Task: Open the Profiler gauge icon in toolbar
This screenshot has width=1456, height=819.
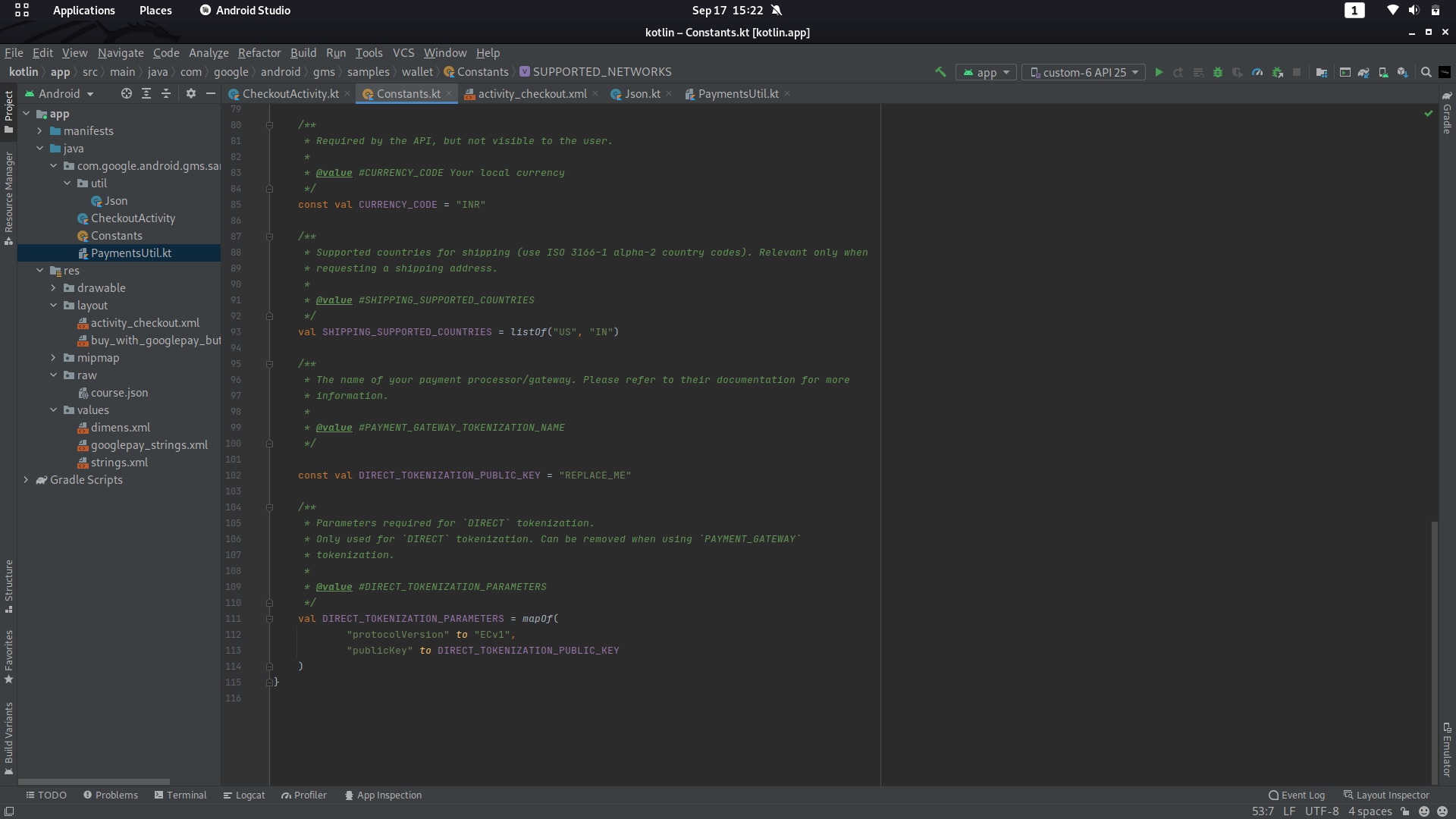Action: (1257, 72)
